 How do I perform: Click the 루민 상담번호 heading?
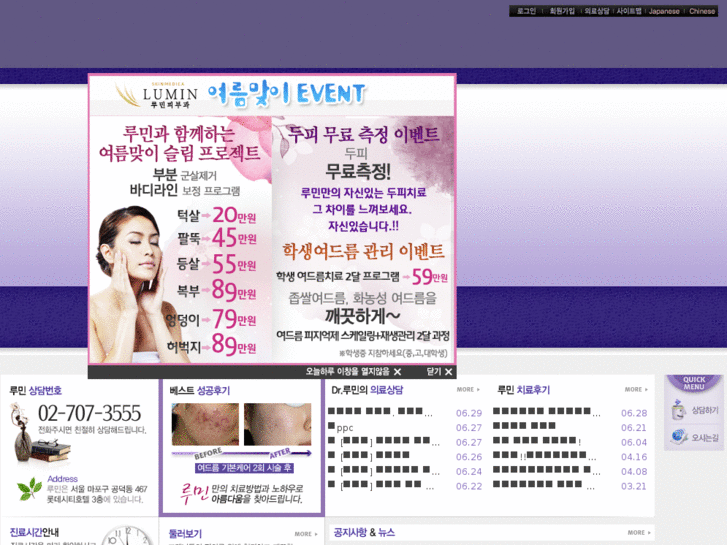point(36,391)
